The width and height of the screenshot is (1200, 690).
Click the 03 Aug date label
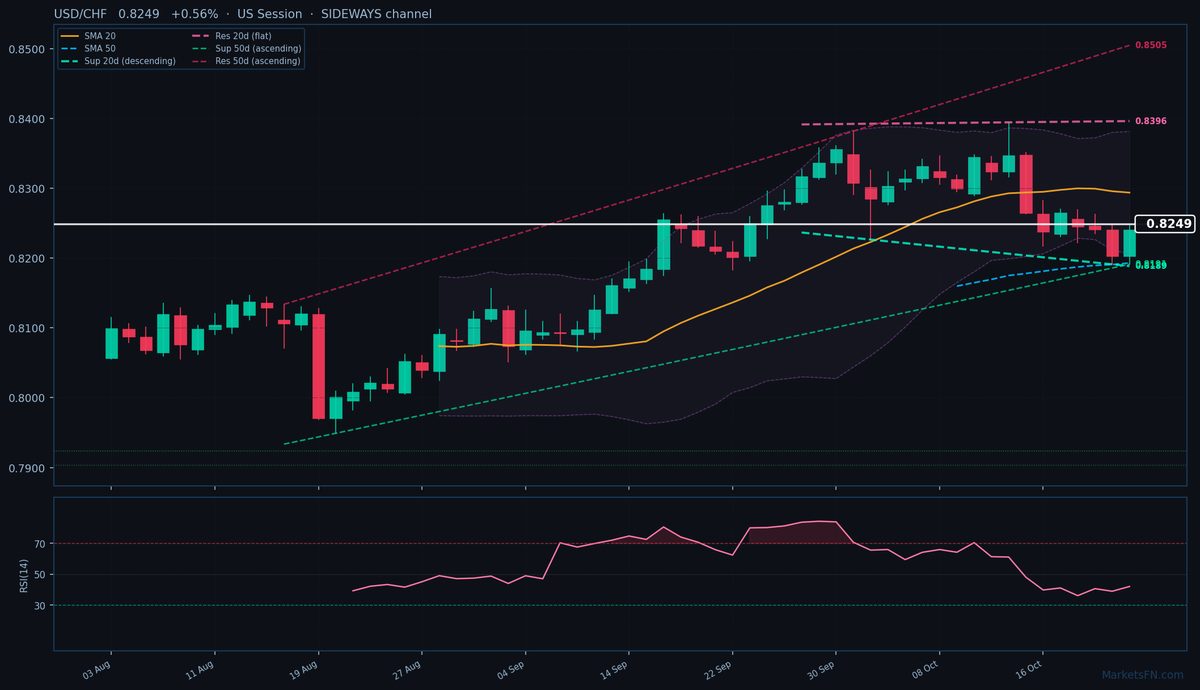click(96, 668)
